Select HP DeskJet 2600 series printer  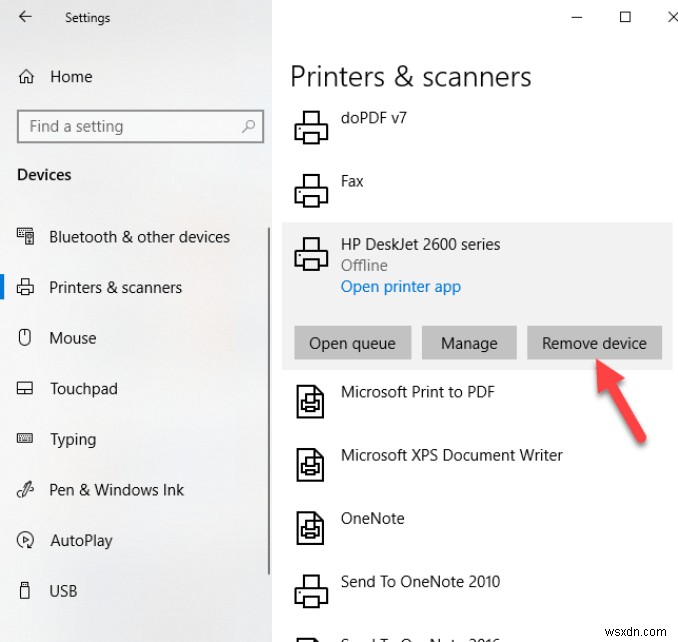tap(420, 244)
